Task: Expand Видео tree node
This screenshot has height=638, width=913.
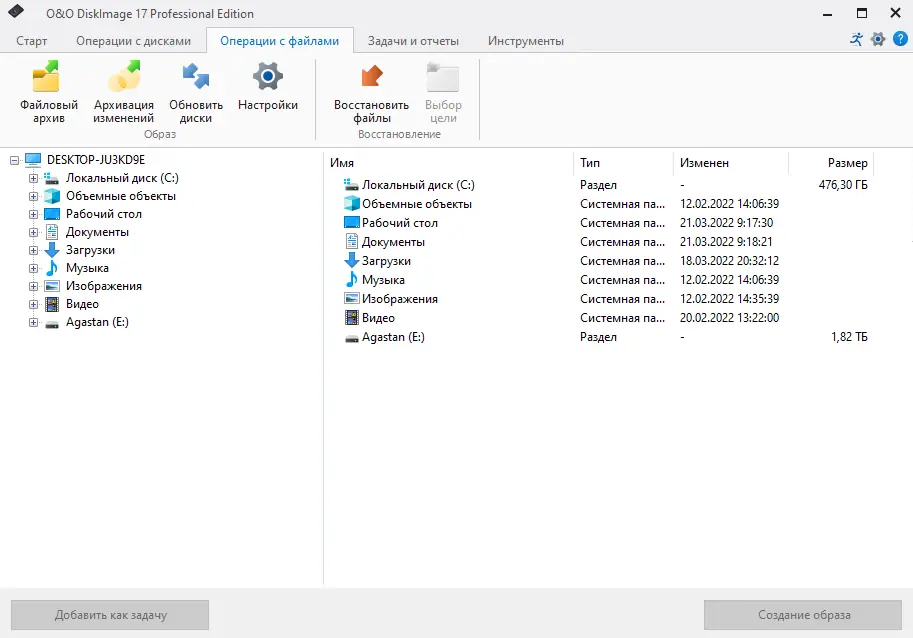Action: tap(33, 304)
